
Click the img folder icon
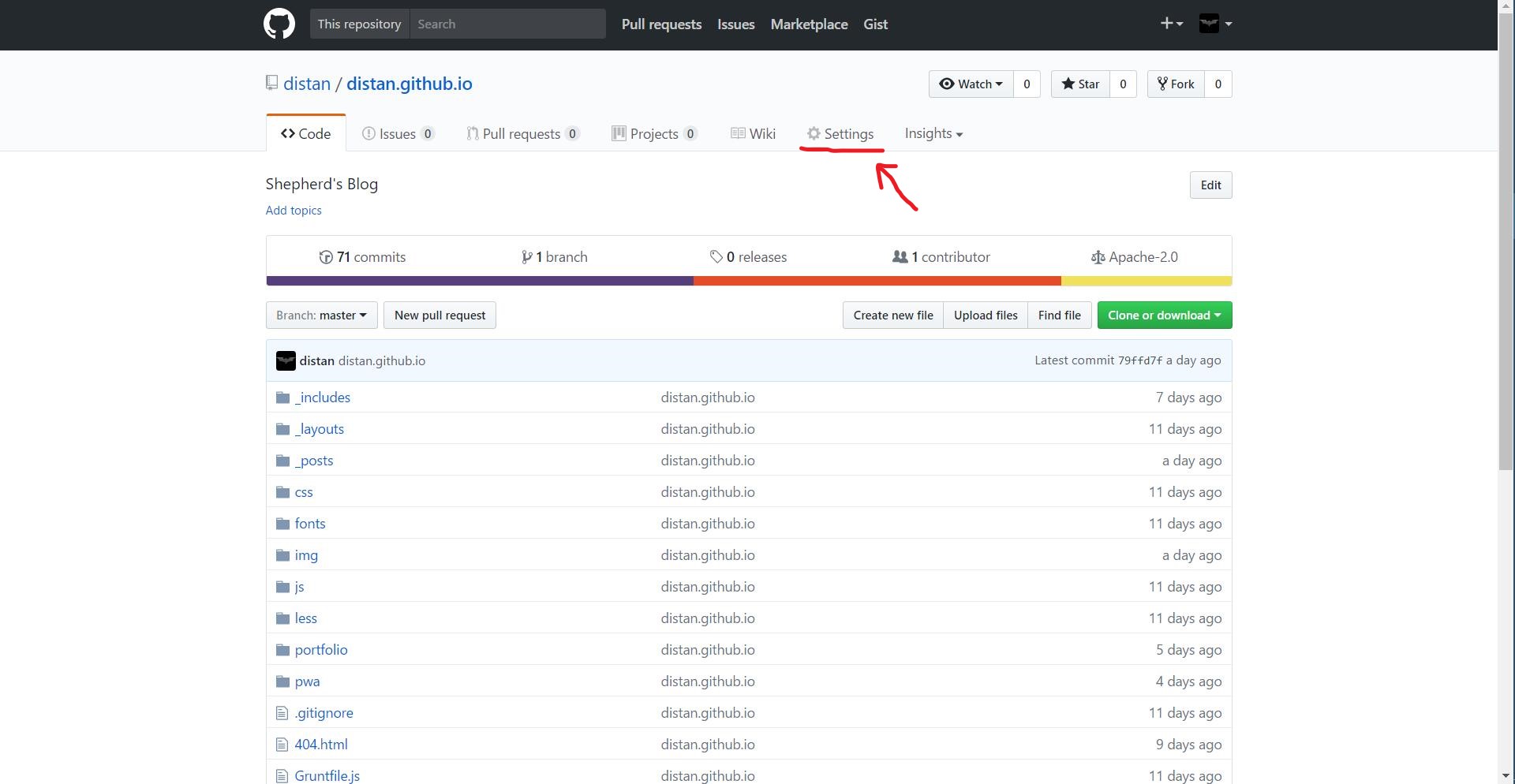[282, 555]
